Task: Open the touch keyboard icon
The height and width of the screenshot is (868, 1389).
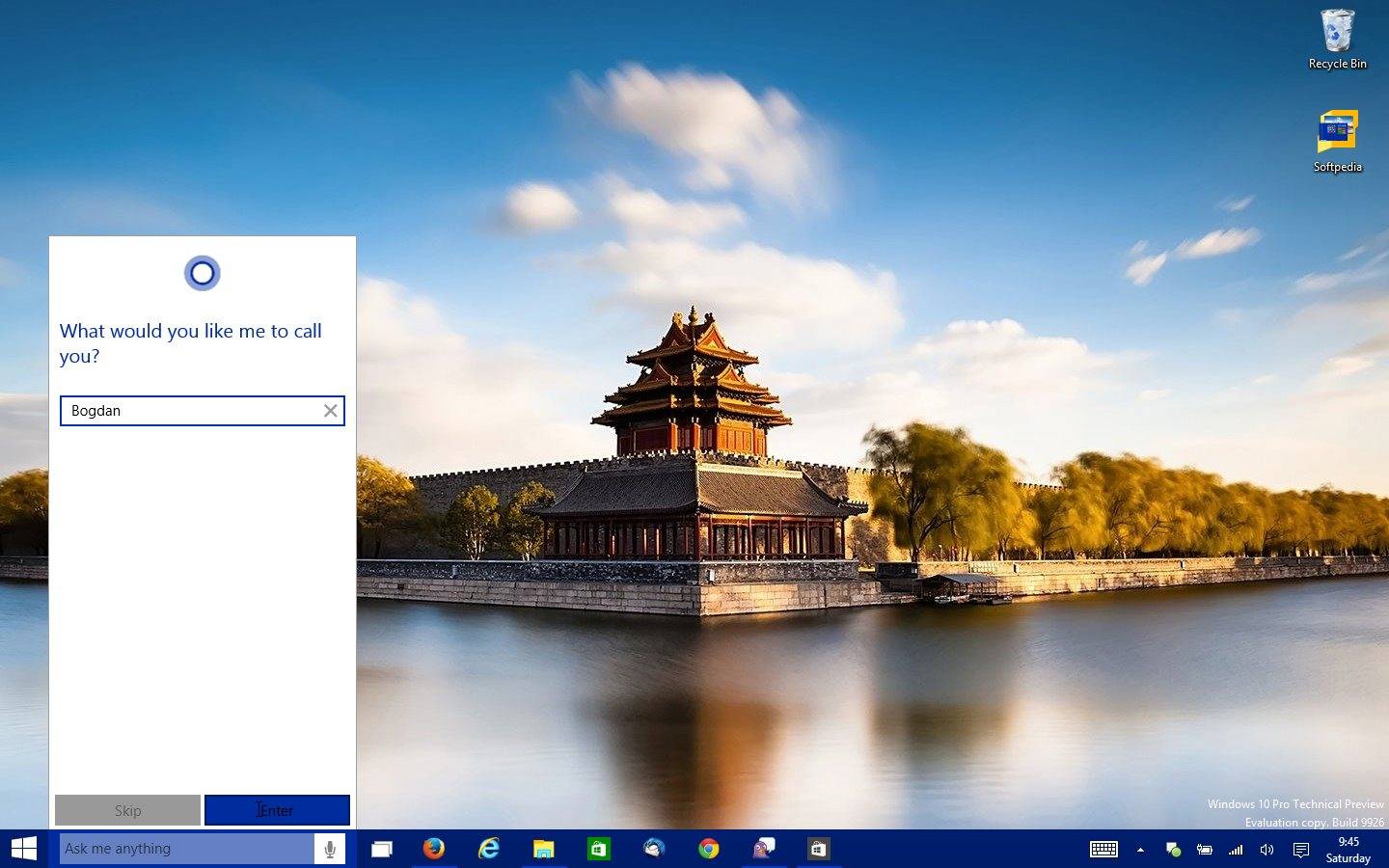Action: coord(1103,850)
